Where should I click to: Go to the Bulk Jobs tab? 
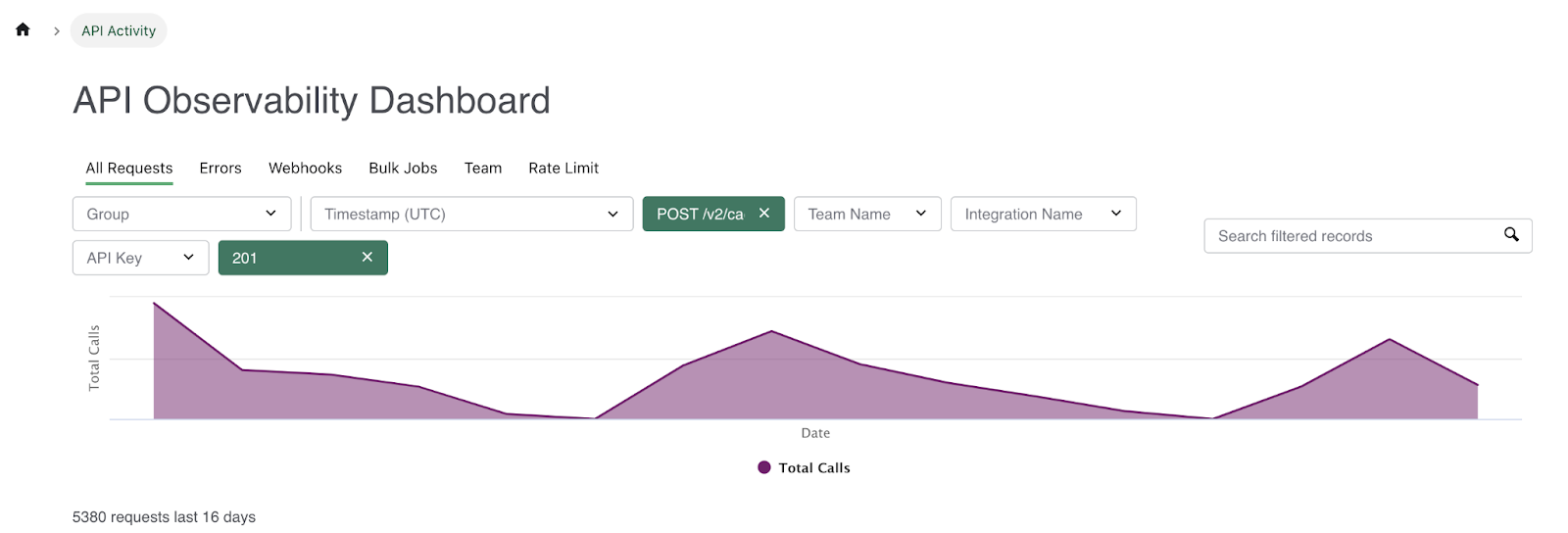click(x=403, y=169)
